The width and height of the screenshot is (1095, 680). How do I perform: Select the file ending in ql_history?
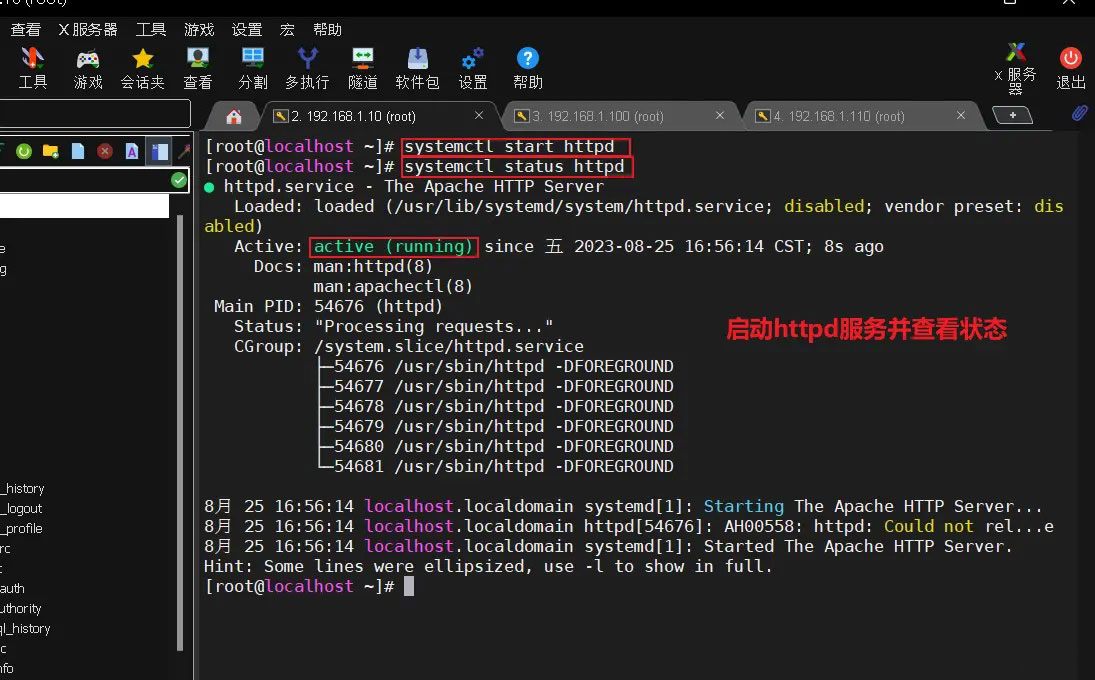25,628
